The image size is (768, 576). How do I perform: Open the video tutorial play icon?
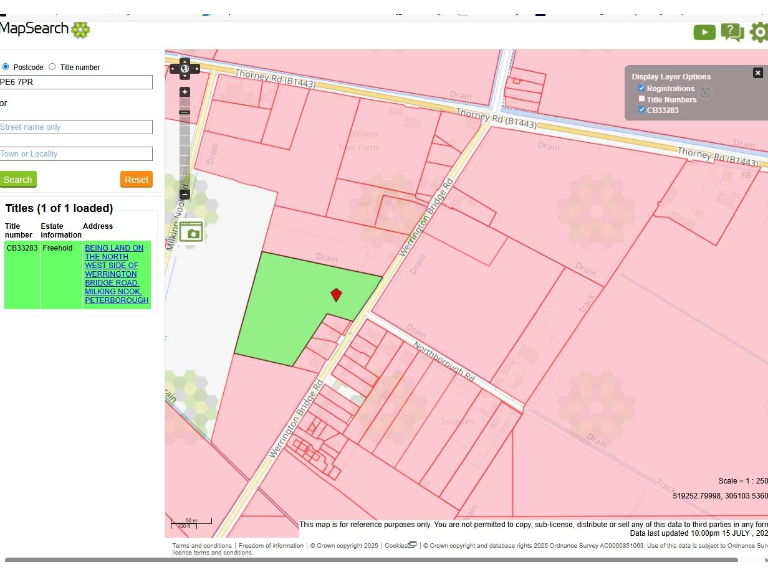pos(704,32)
